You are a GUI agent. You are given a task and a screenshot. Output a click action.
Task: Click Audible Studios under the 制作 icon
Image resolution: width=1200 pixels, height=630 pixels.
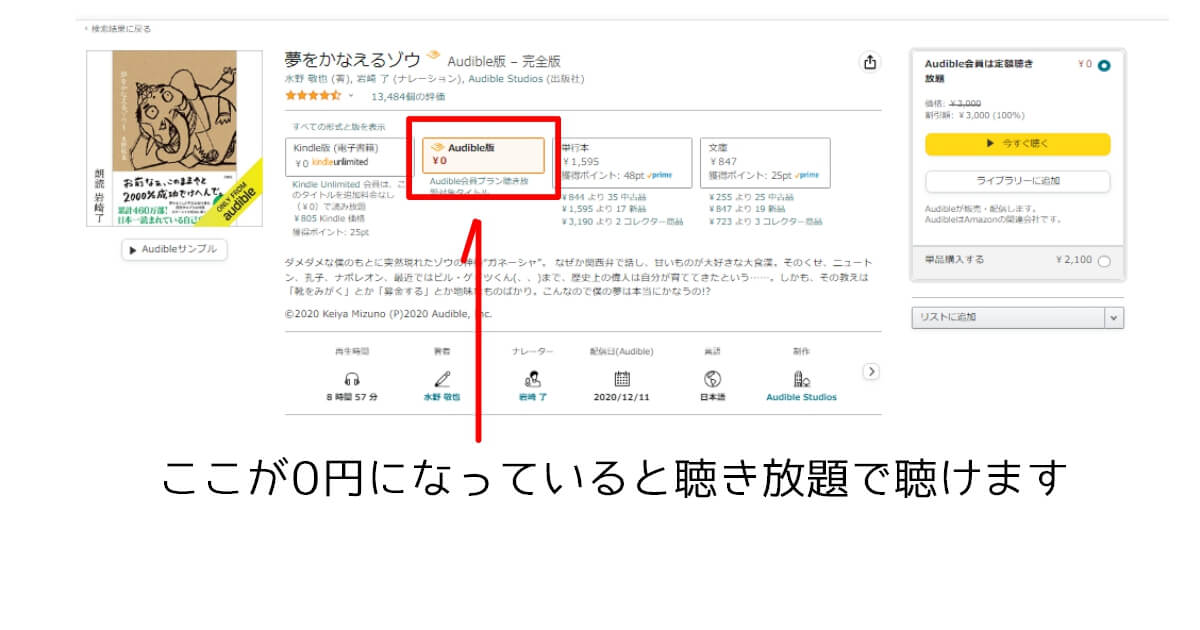[x=801, y=397]
